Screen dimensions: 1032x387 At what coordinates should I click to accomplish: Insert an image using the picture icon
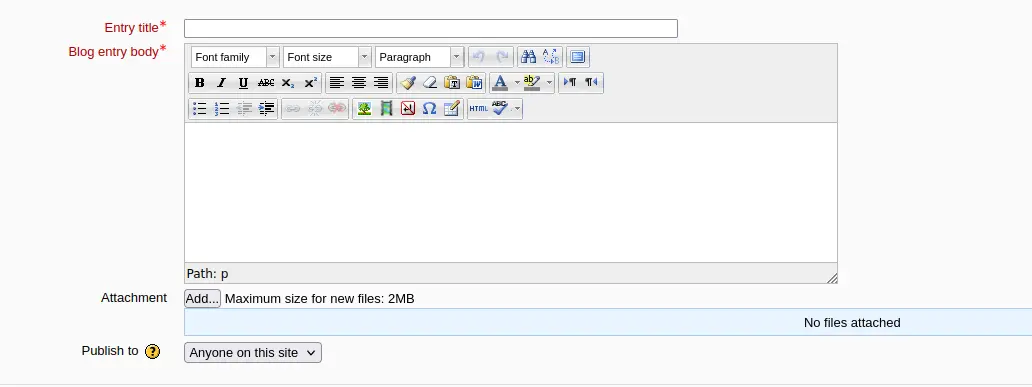tap(364, 109)
